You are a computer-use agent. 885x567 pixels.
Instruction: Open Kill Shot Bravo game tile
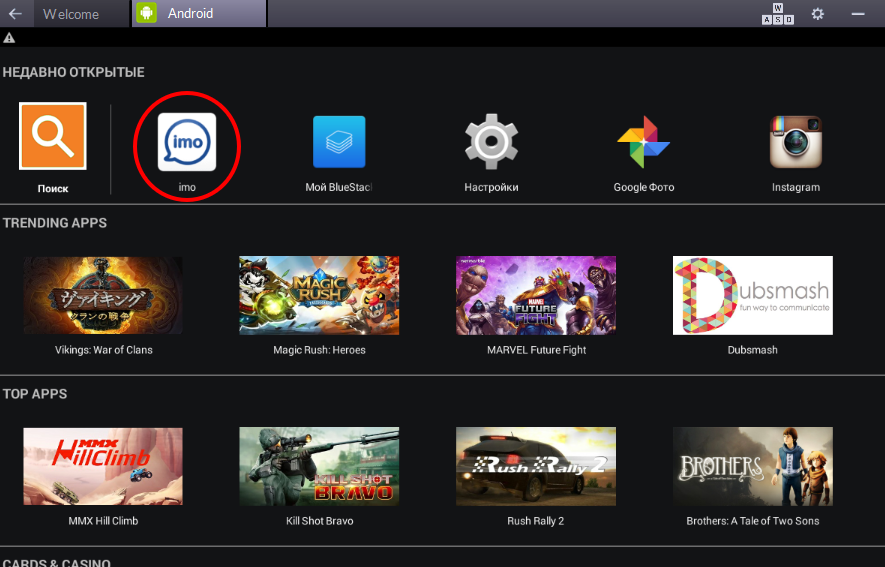point(319,466)
